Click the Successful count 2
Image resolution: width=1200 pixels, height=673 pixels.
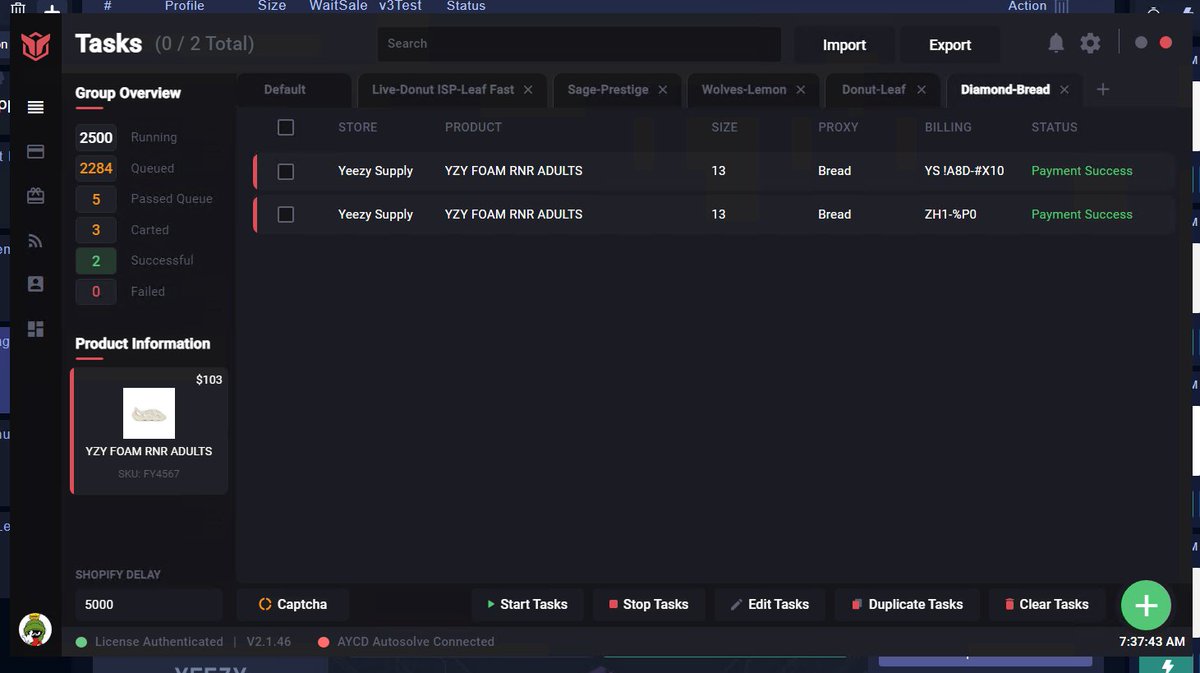[96, 261]
